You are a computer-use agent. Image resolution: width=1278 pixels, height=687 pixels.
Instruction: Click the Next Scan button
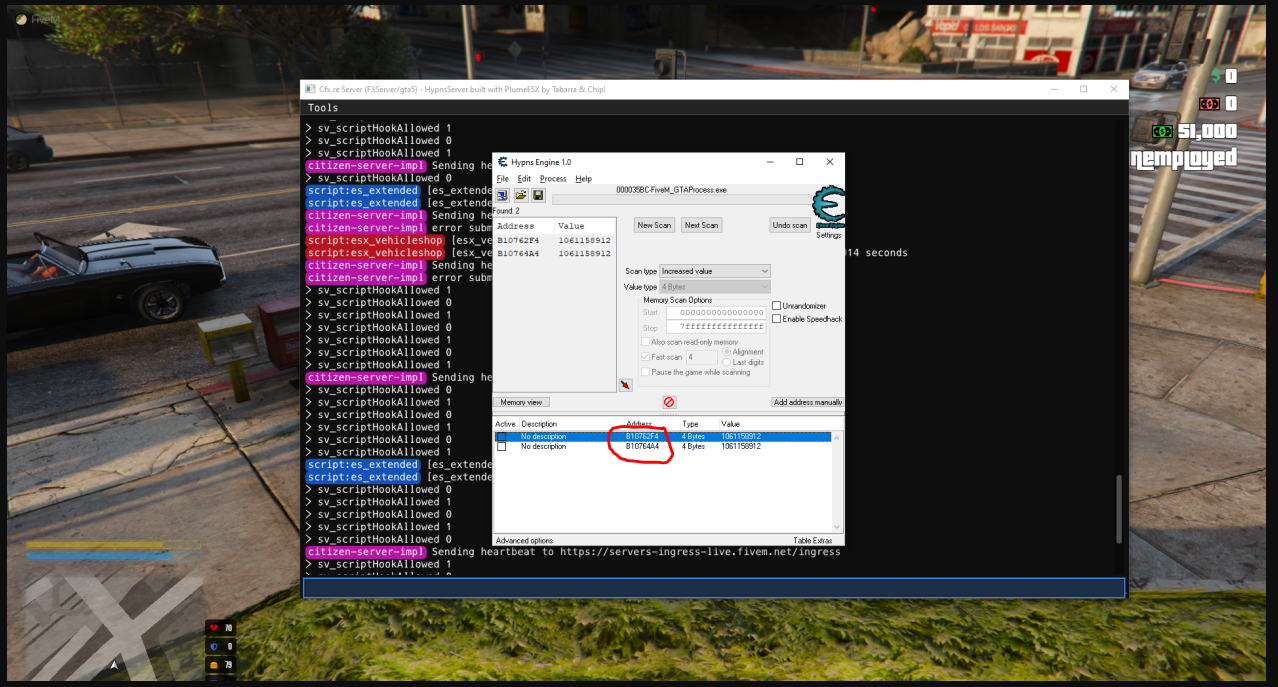(x=701, y=225)
